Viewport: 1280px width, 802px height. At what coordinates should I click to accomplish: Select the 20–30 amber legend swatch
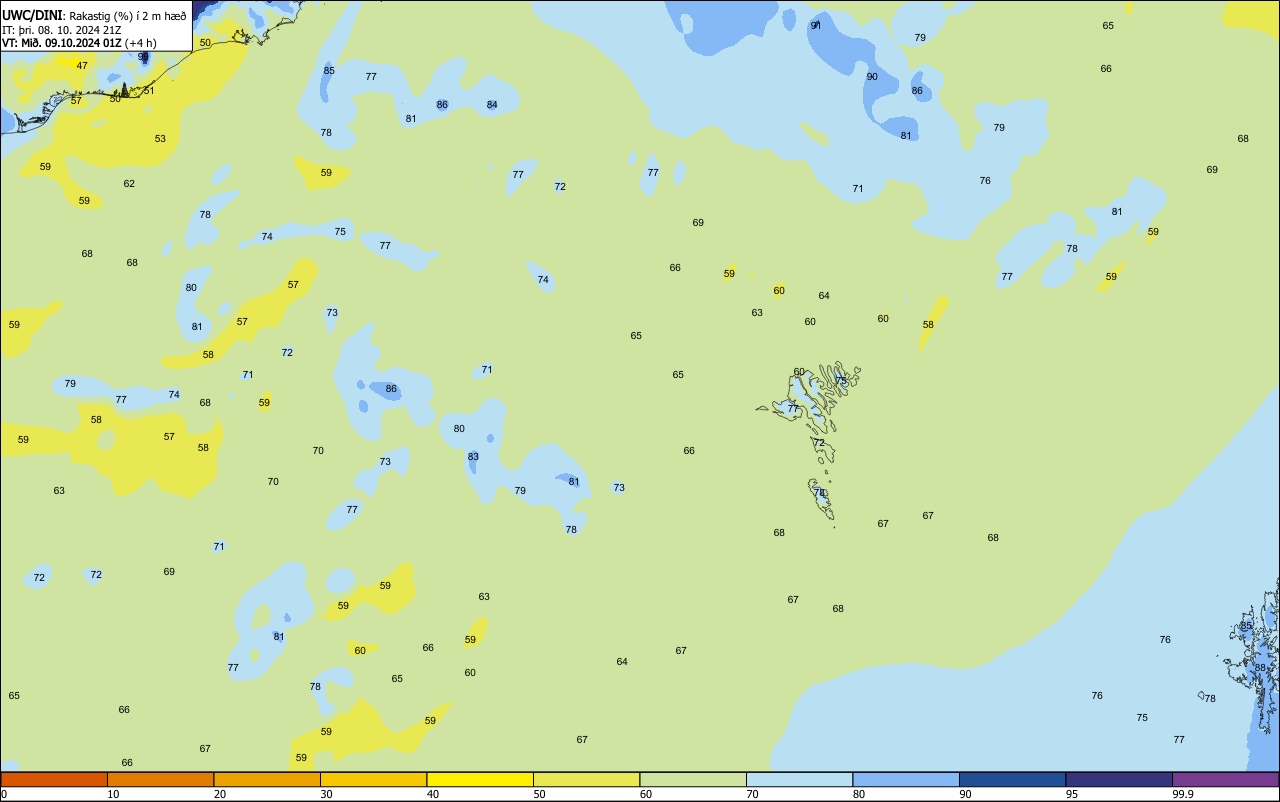pos(267,779)
